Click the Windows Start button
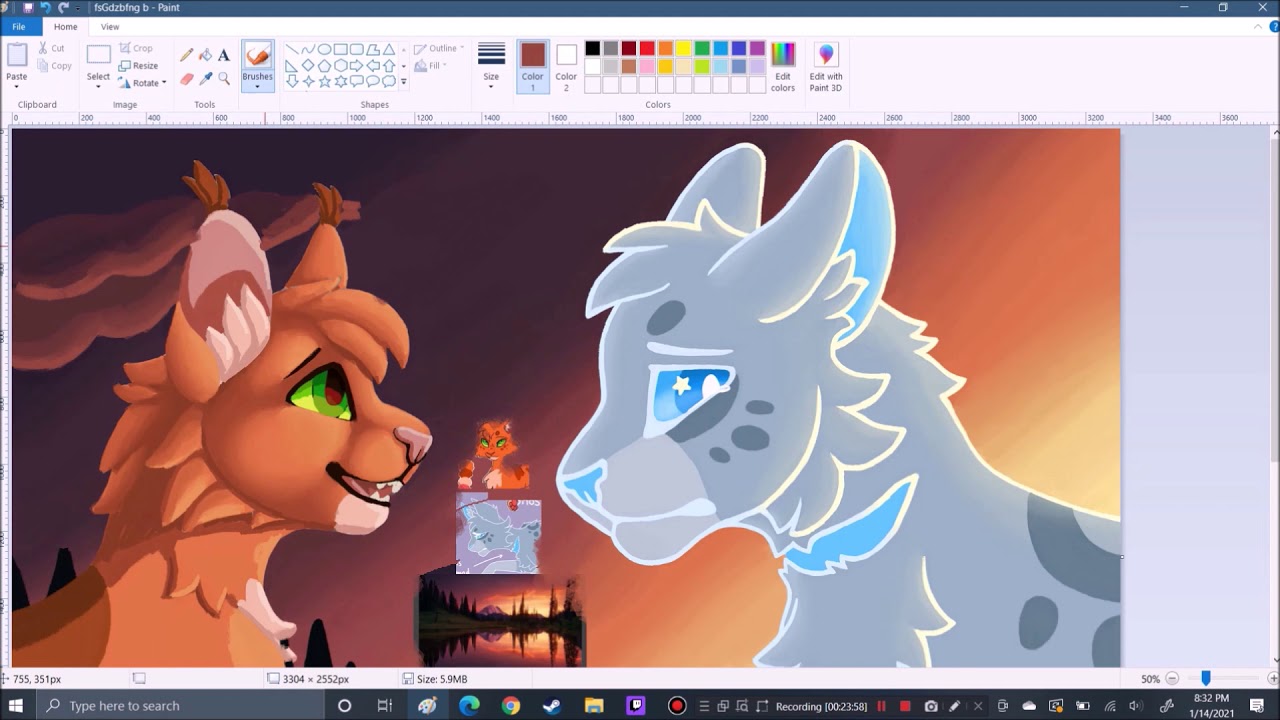The image size is (1280, 720). (16, 706)
